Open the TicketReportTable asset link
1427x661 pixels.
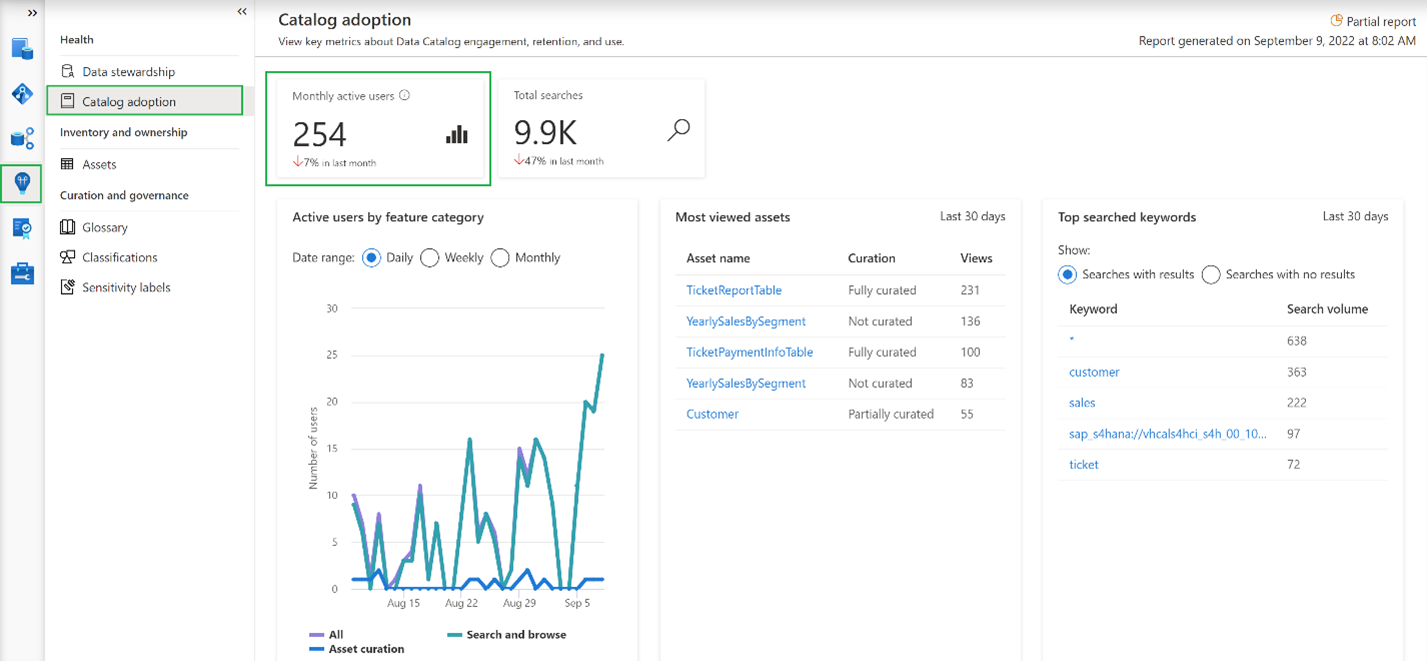pos(734,290)
